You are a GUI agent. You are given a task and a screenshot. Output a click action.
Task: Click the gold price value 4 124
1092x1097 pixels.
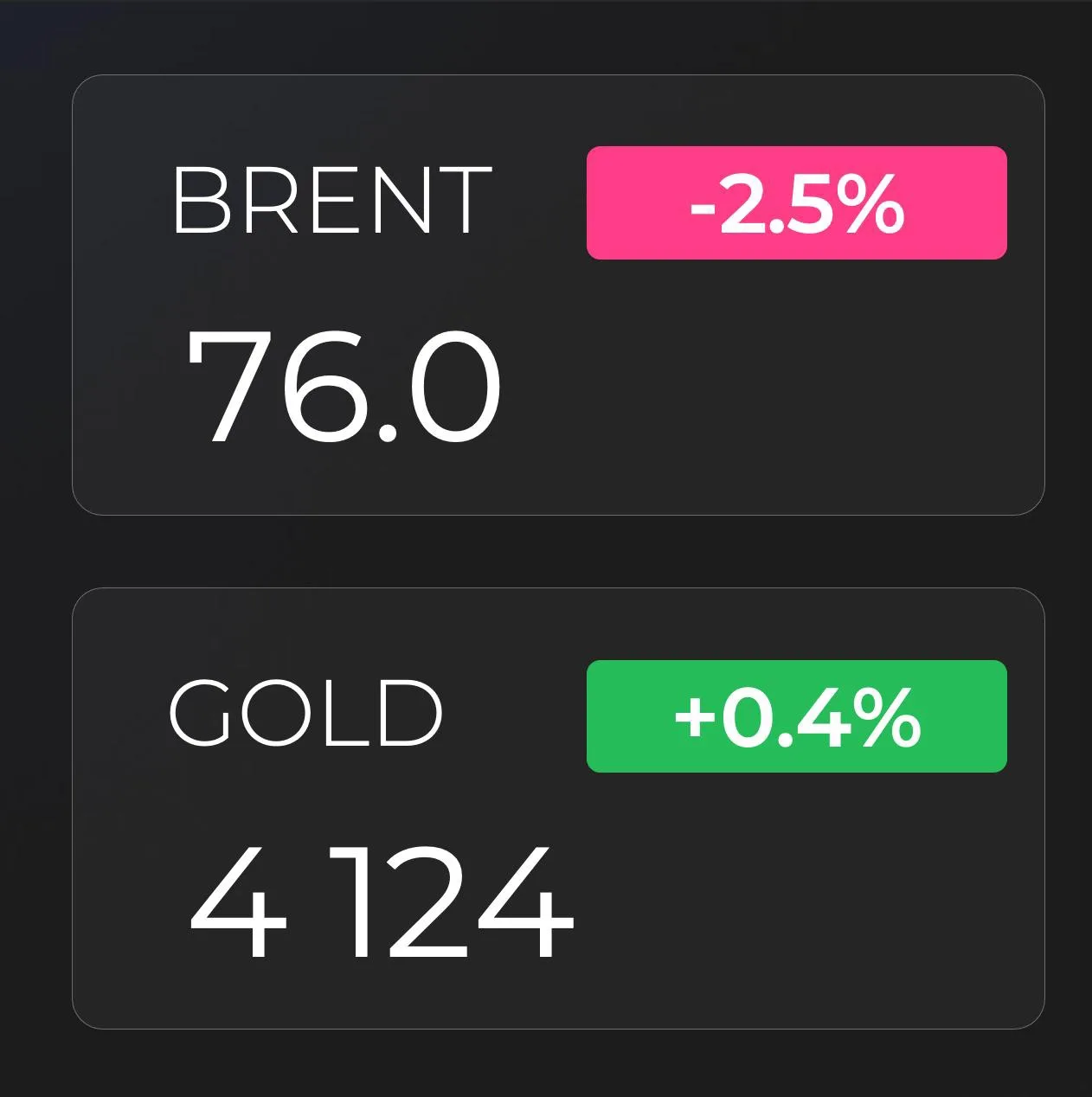click(382, 903)
